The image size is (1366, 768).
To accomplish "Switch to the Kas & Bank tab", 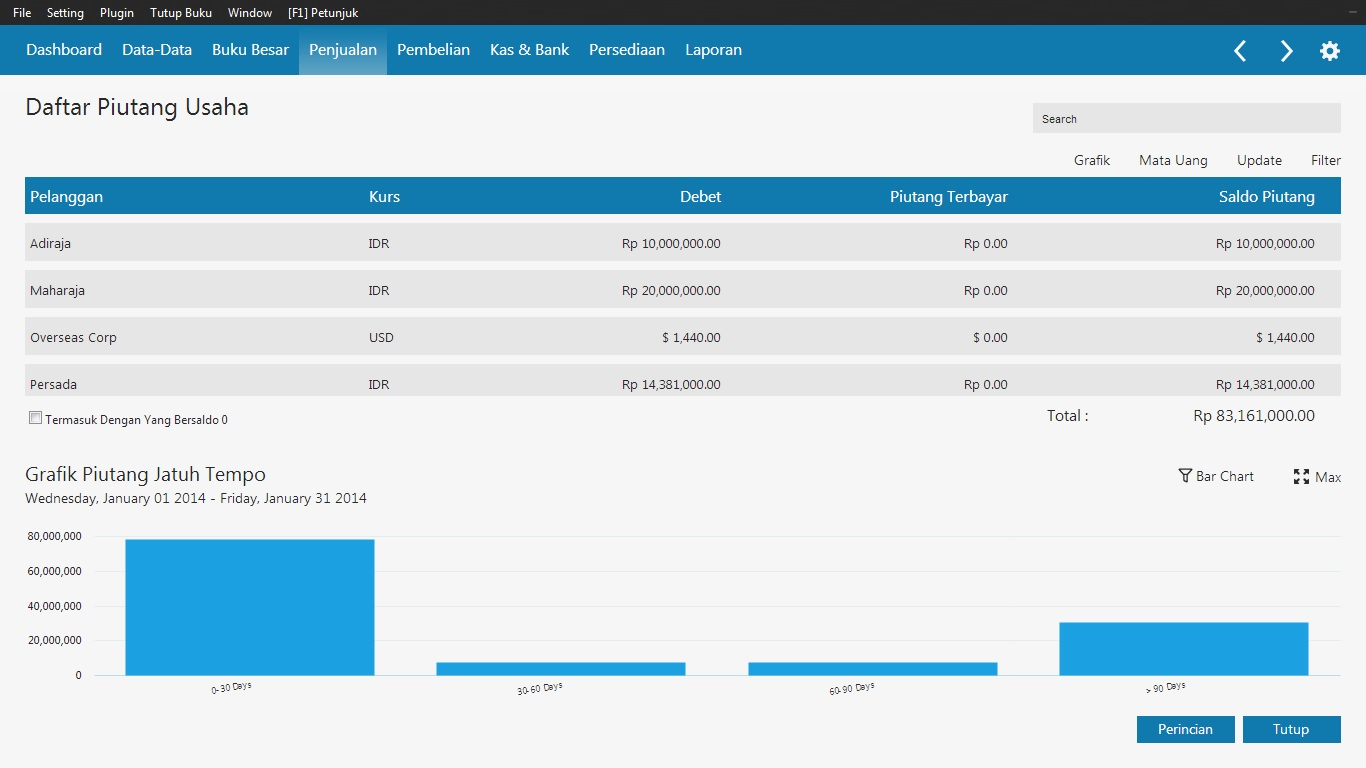I will [529, 50].
